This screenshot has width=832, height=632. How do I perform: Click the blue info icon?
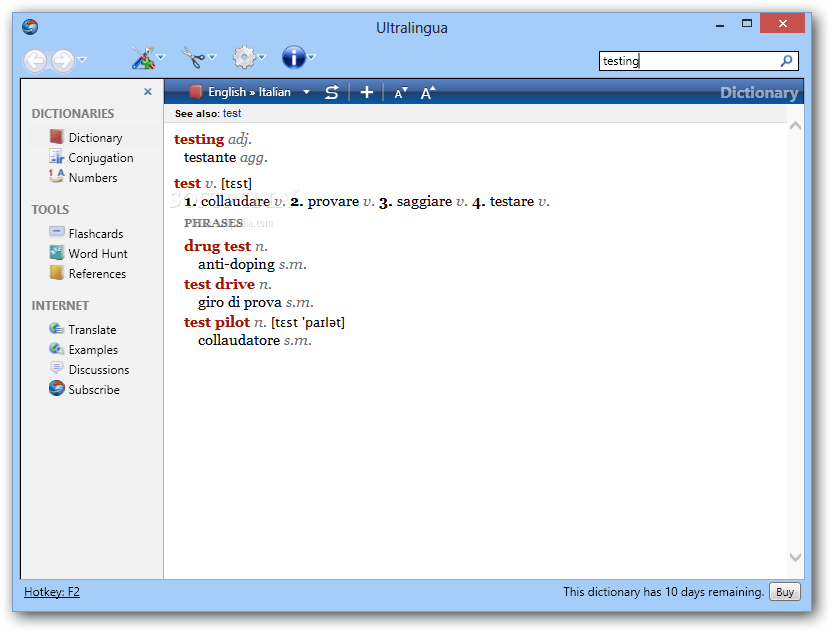coord(293,57)
